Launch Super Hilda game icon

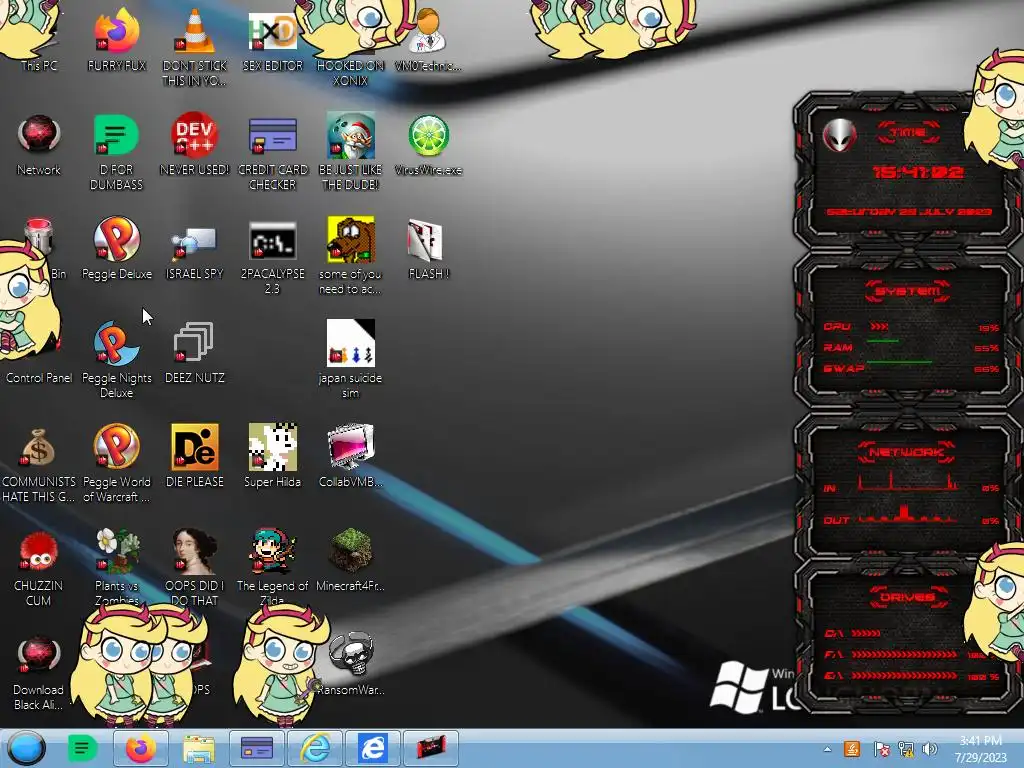tap(272, 456)
